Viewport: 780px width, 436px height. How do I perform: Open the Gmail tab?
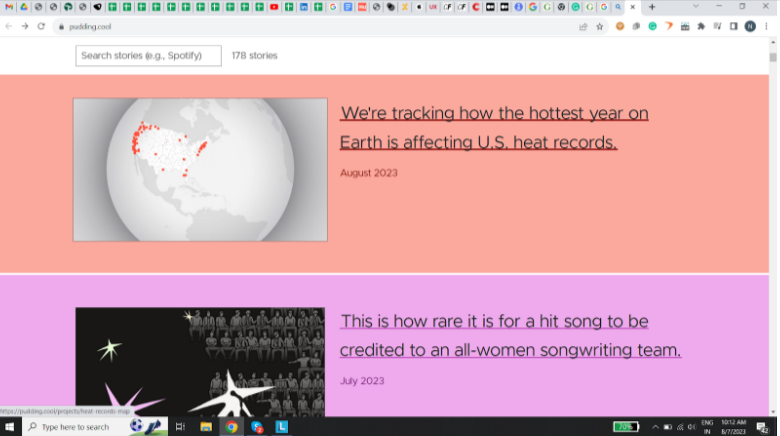(x=9, y=7)
